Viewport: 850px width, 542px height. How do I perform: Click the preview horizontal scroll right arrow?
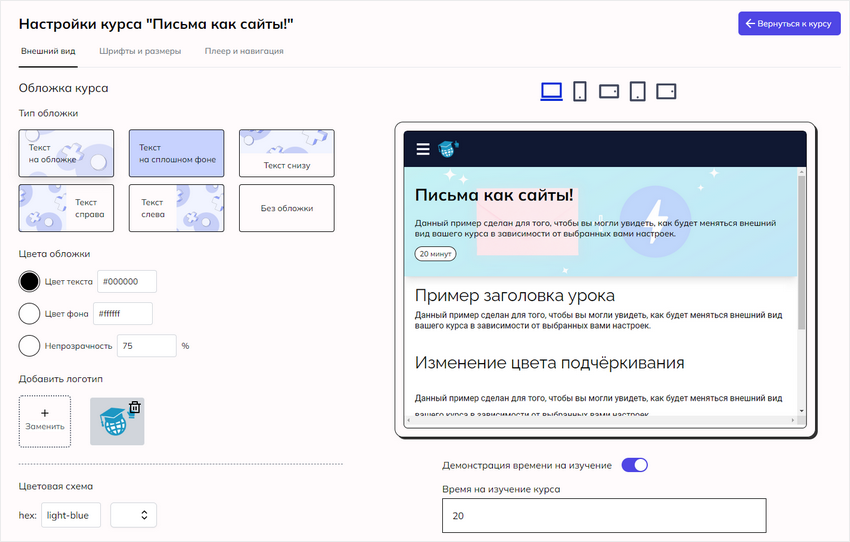click(x=793, y=420)
